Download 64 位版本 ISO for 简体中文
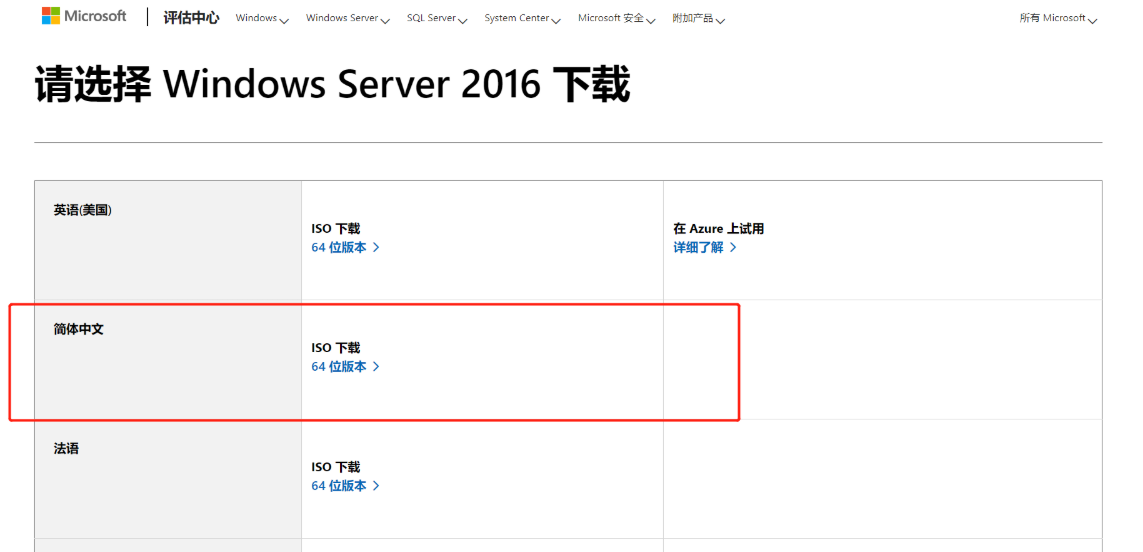 tap(346, 367)
